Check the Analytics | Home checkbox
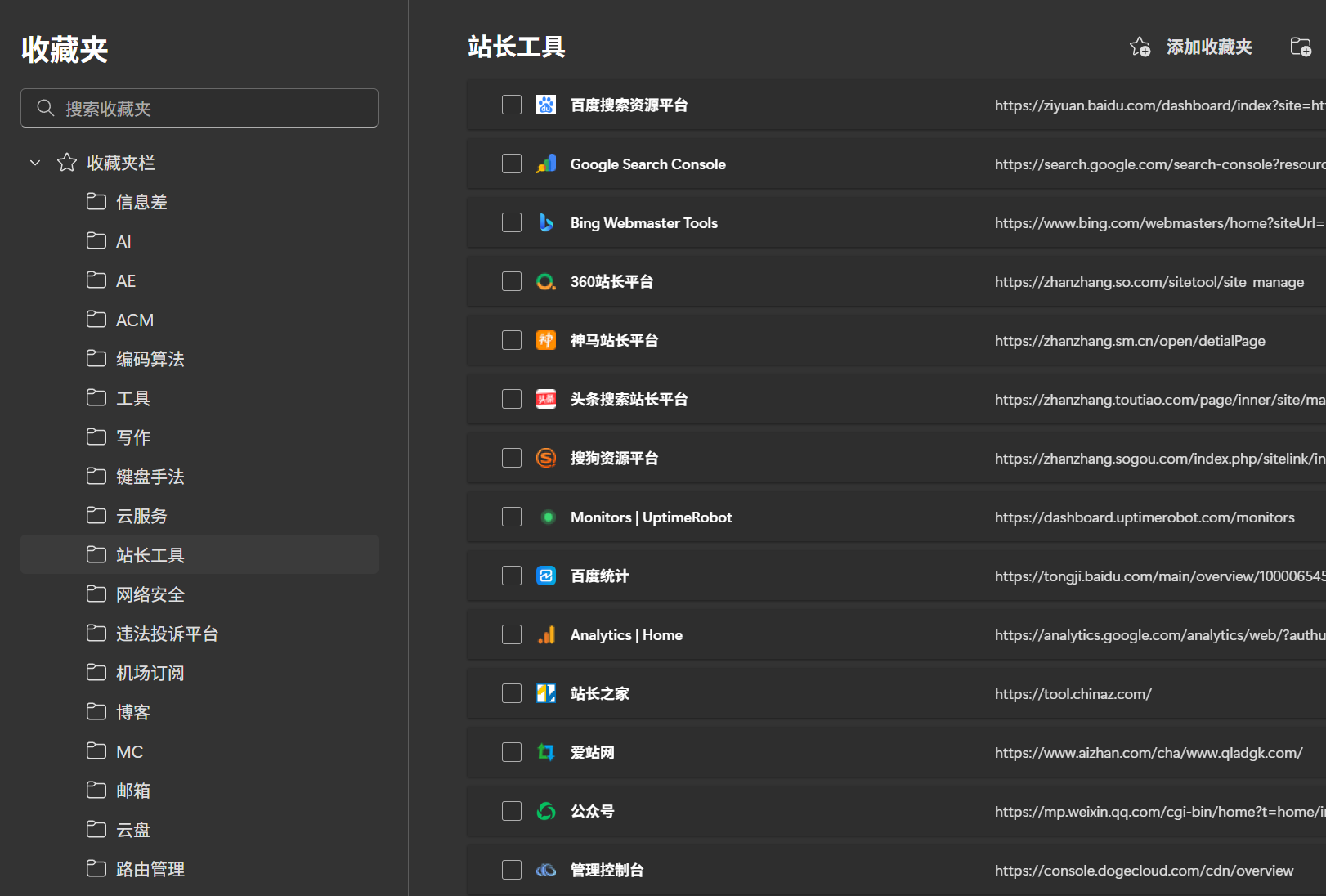The width and height of the screenshot is (1326, 896). point(512,634)
